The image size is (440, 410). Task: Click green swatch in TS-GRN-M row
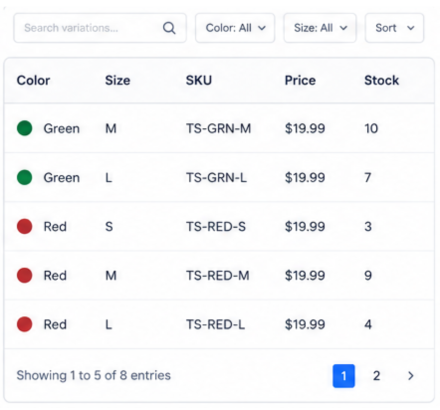point(25,128)
